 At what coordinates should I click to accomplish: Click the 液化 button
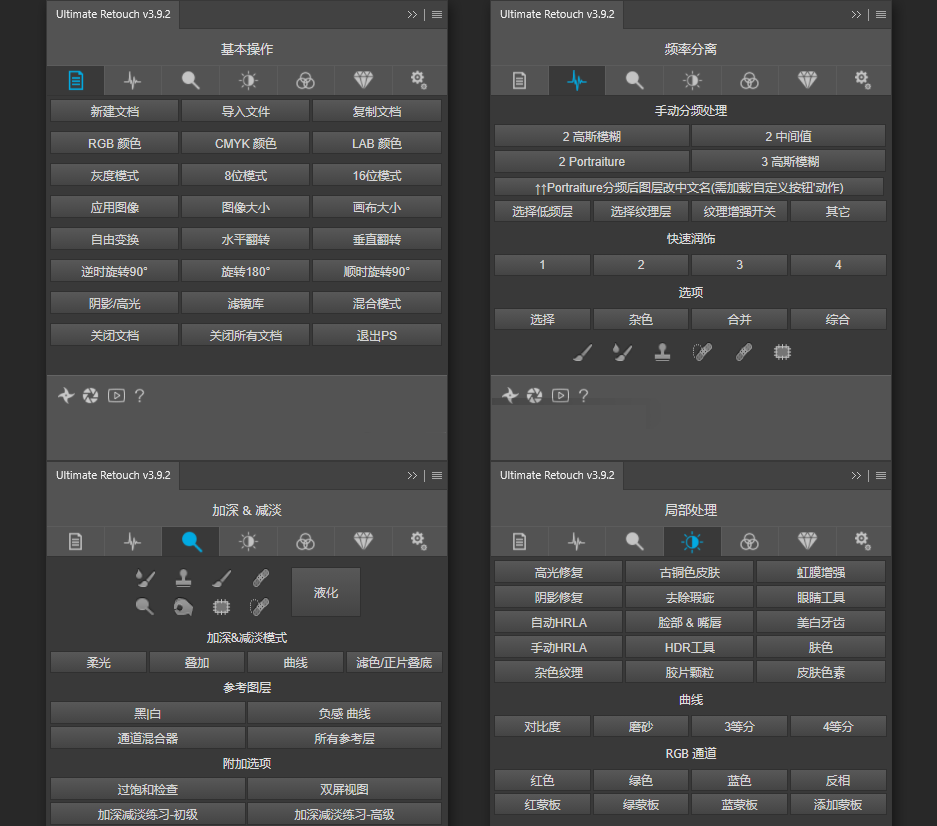tap(326, 592)
